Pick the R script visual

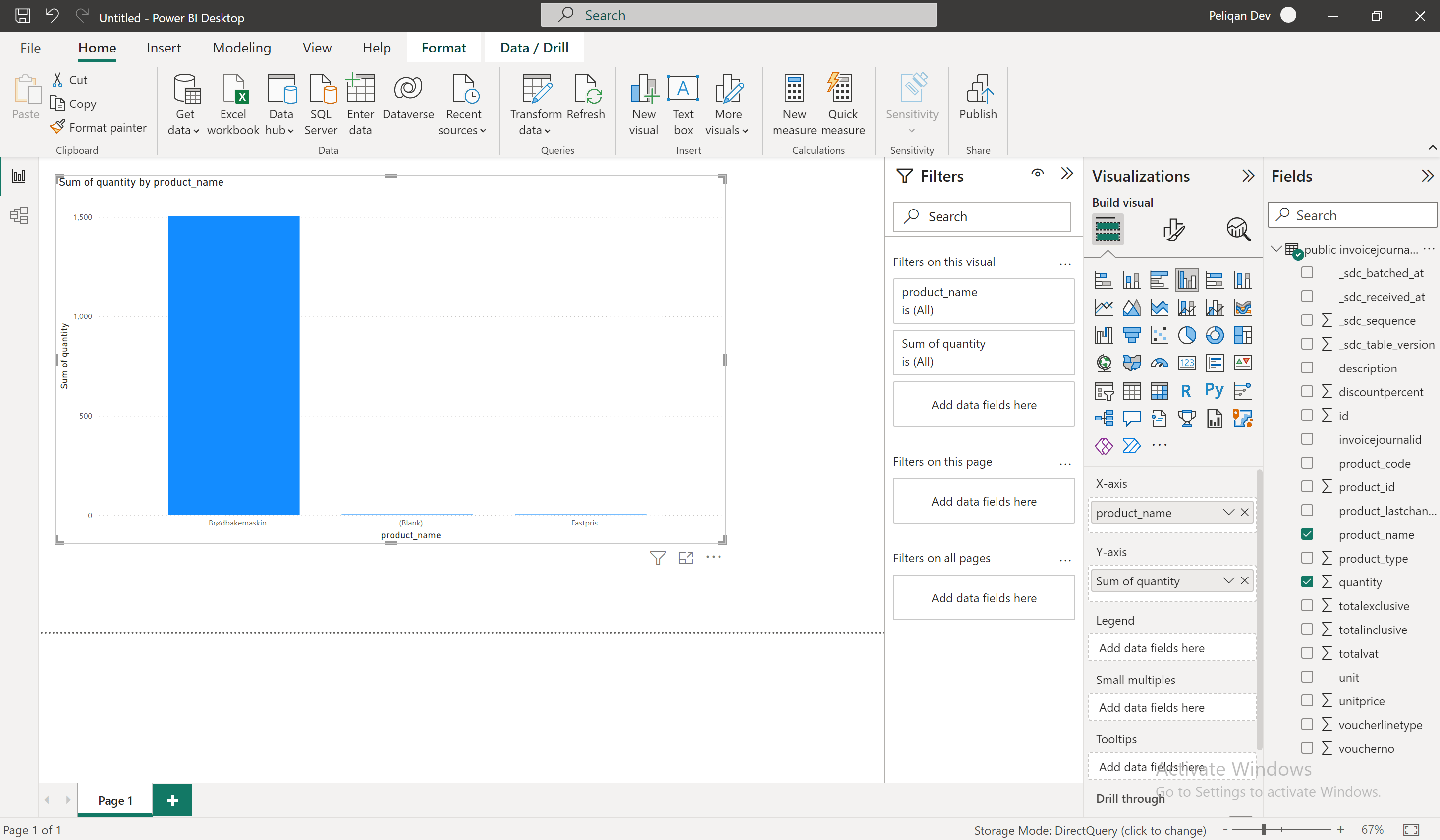coord(1187,391)
